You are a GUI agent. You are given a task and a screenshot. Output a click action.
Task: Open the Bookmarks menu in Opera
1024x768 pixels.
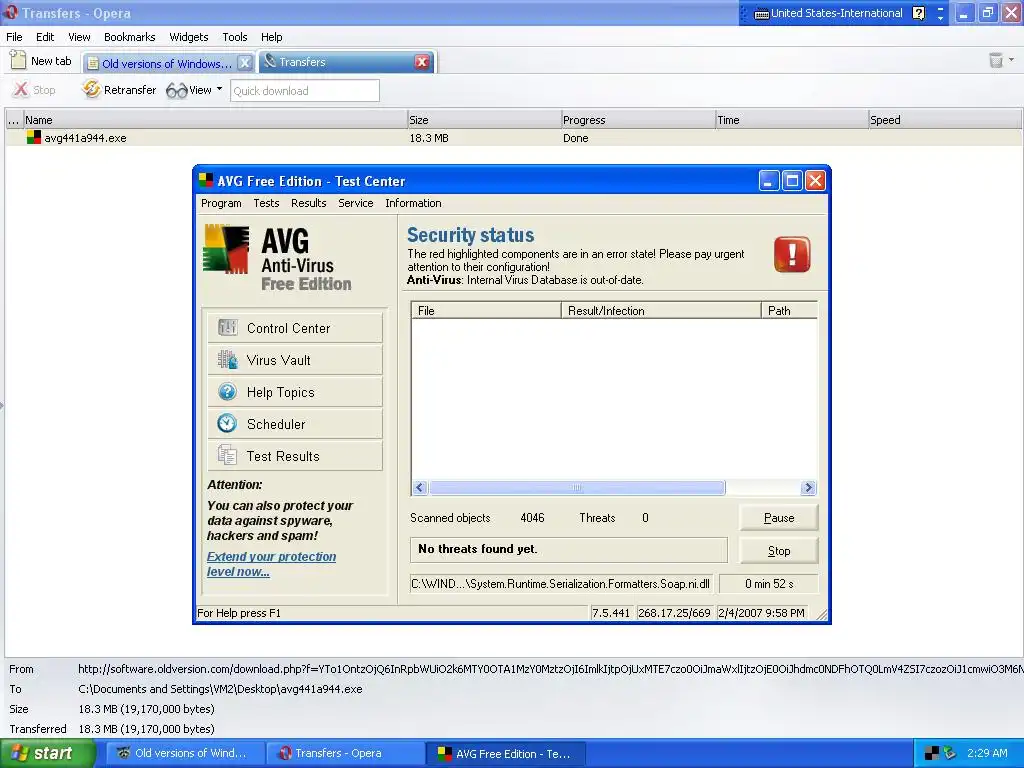129,37
